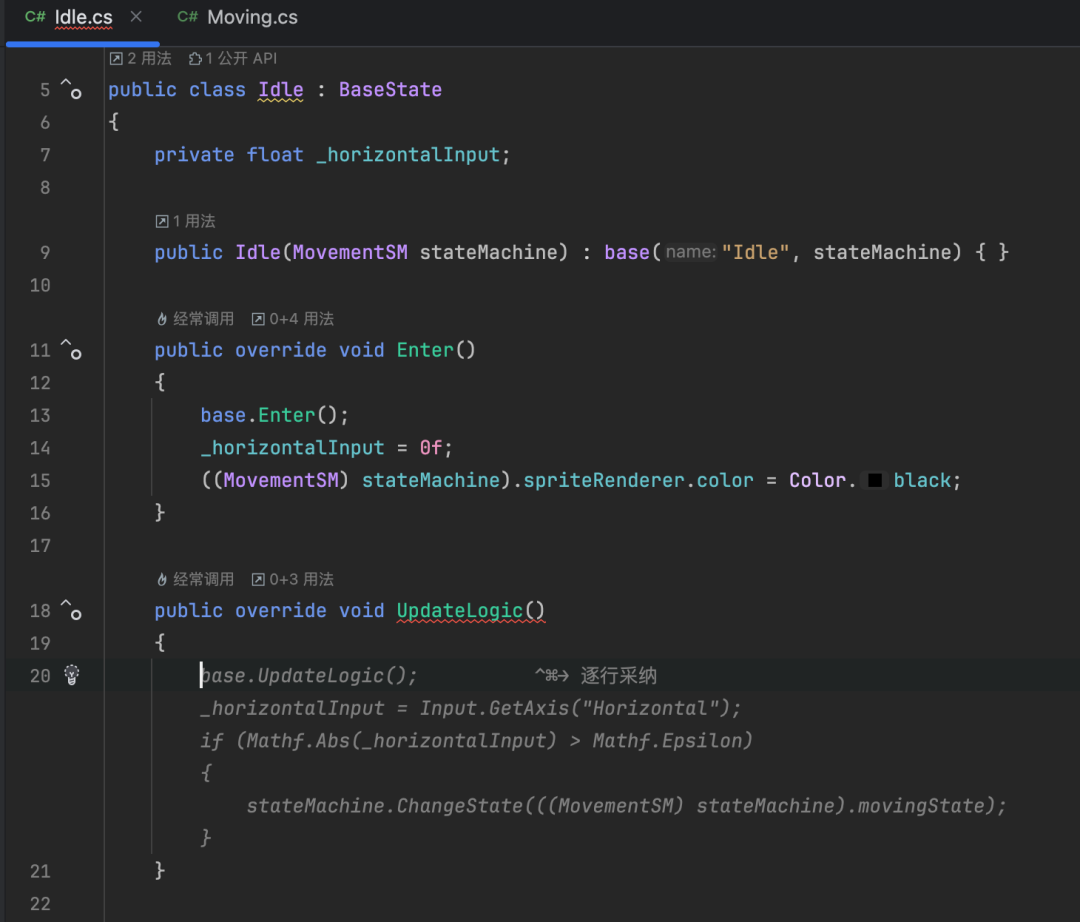Image resolution: width=1080 pixels, height=922 pixels.
Task: Open the '1 用法' usages hint above the constructor
Action: (x=185, y=221)
